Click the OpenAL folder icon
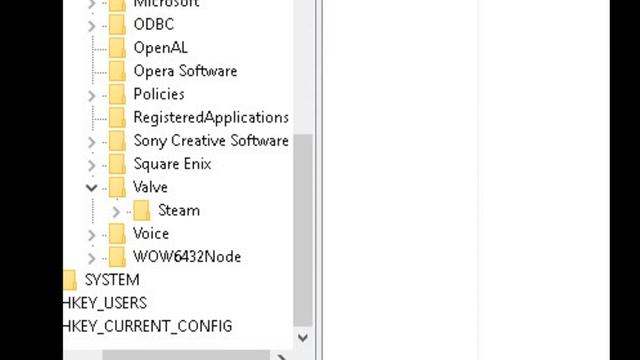This screenshot has width=640, height=360. click(117, 48)
